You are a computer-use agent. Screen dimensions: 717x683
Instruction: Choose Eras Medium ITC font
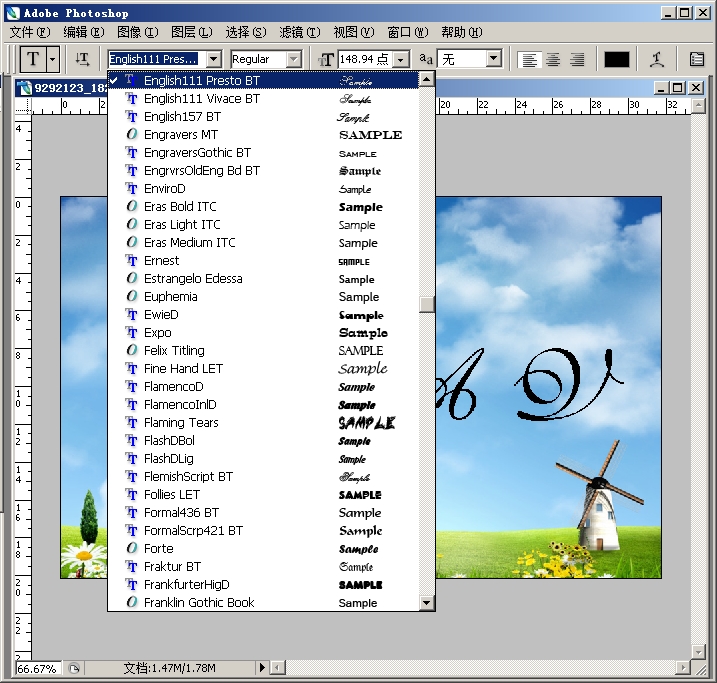tap(263, 243)
